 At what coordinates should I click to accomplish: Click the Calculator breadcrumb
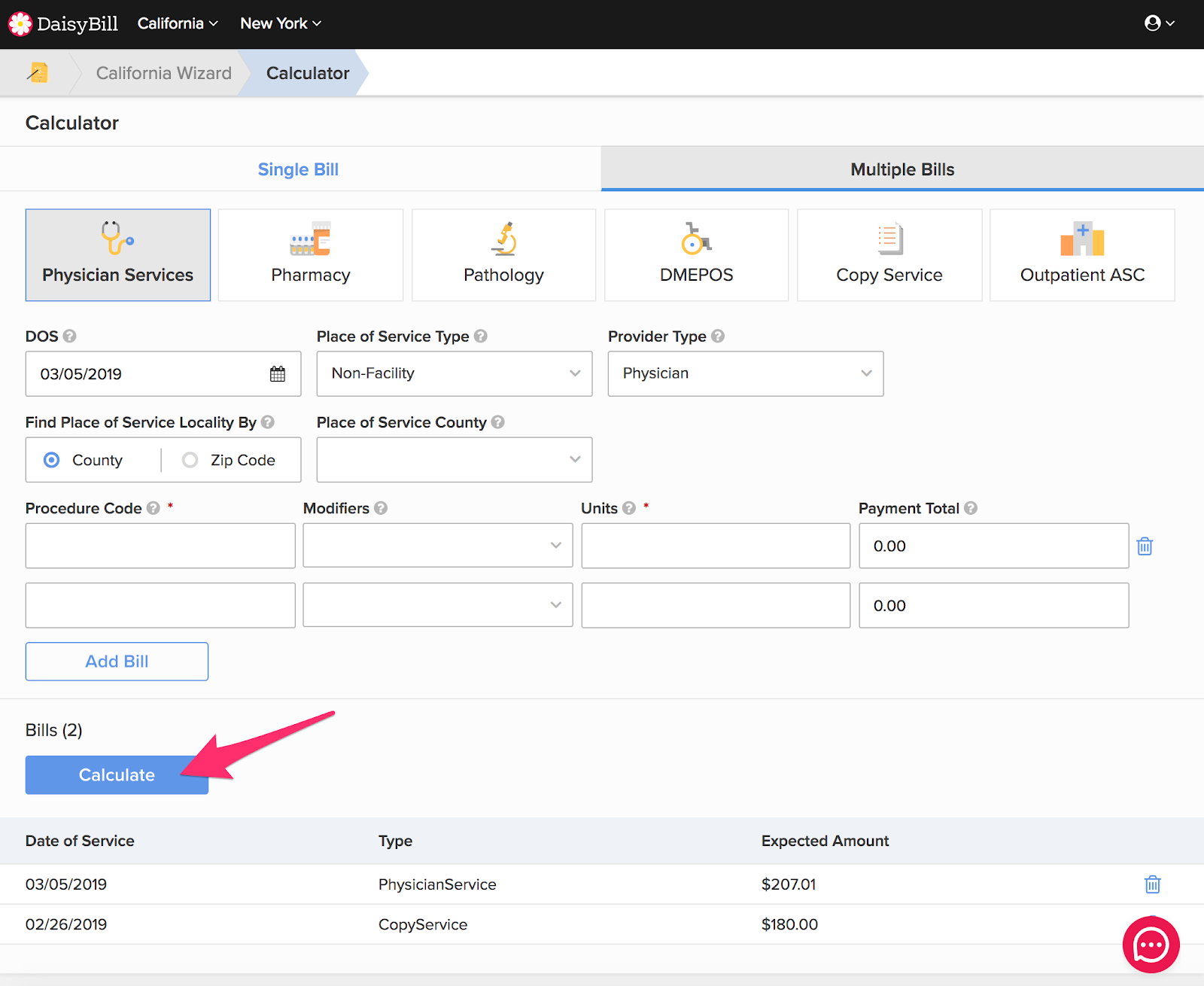tap(308, 73)
